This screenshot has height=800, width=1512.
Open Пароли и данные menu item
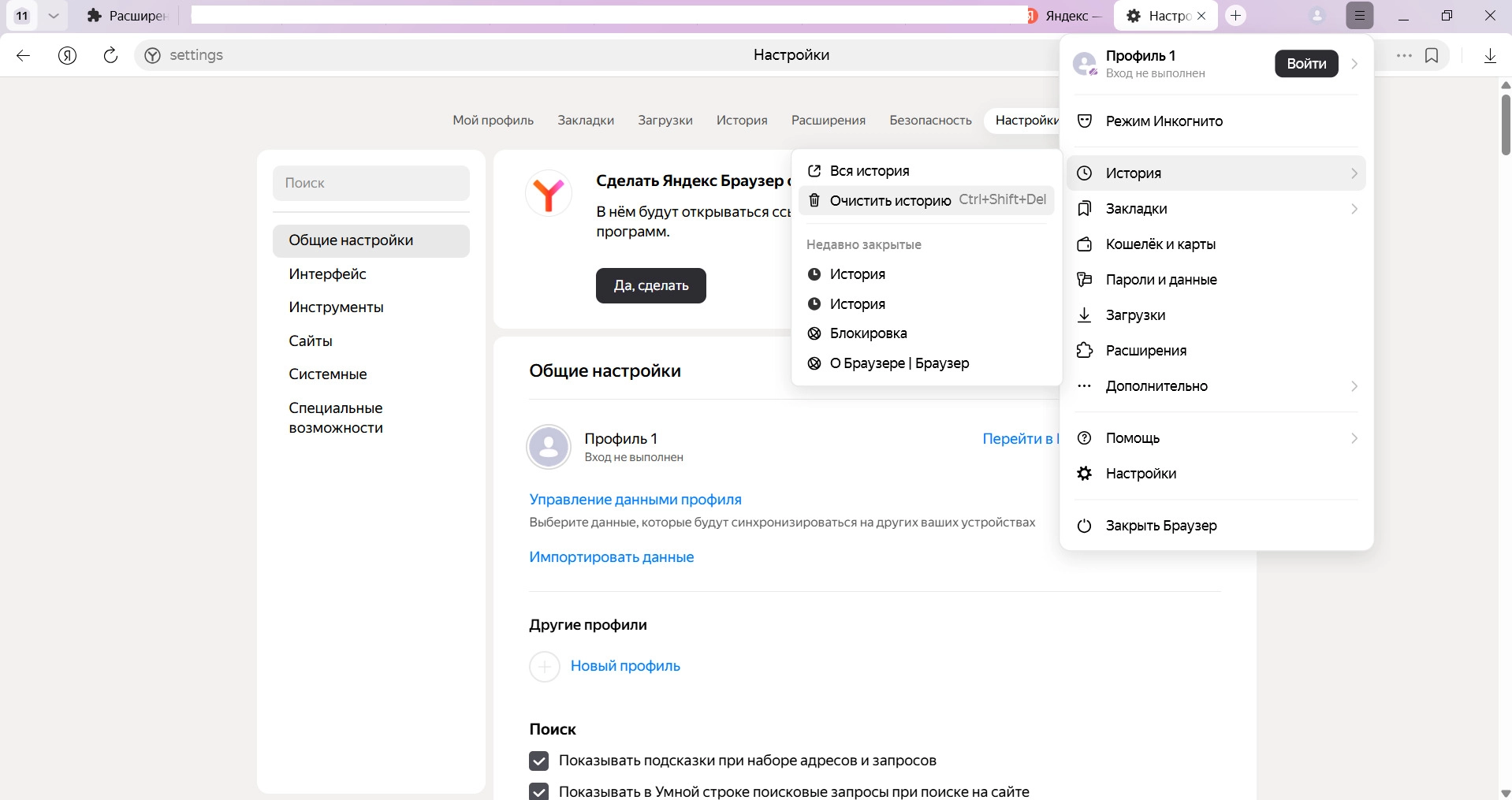[1216, 280]
